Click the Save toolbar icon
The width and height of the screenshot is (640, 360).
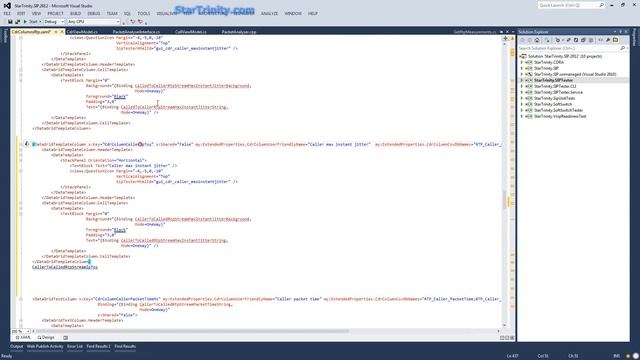[10, 22]
